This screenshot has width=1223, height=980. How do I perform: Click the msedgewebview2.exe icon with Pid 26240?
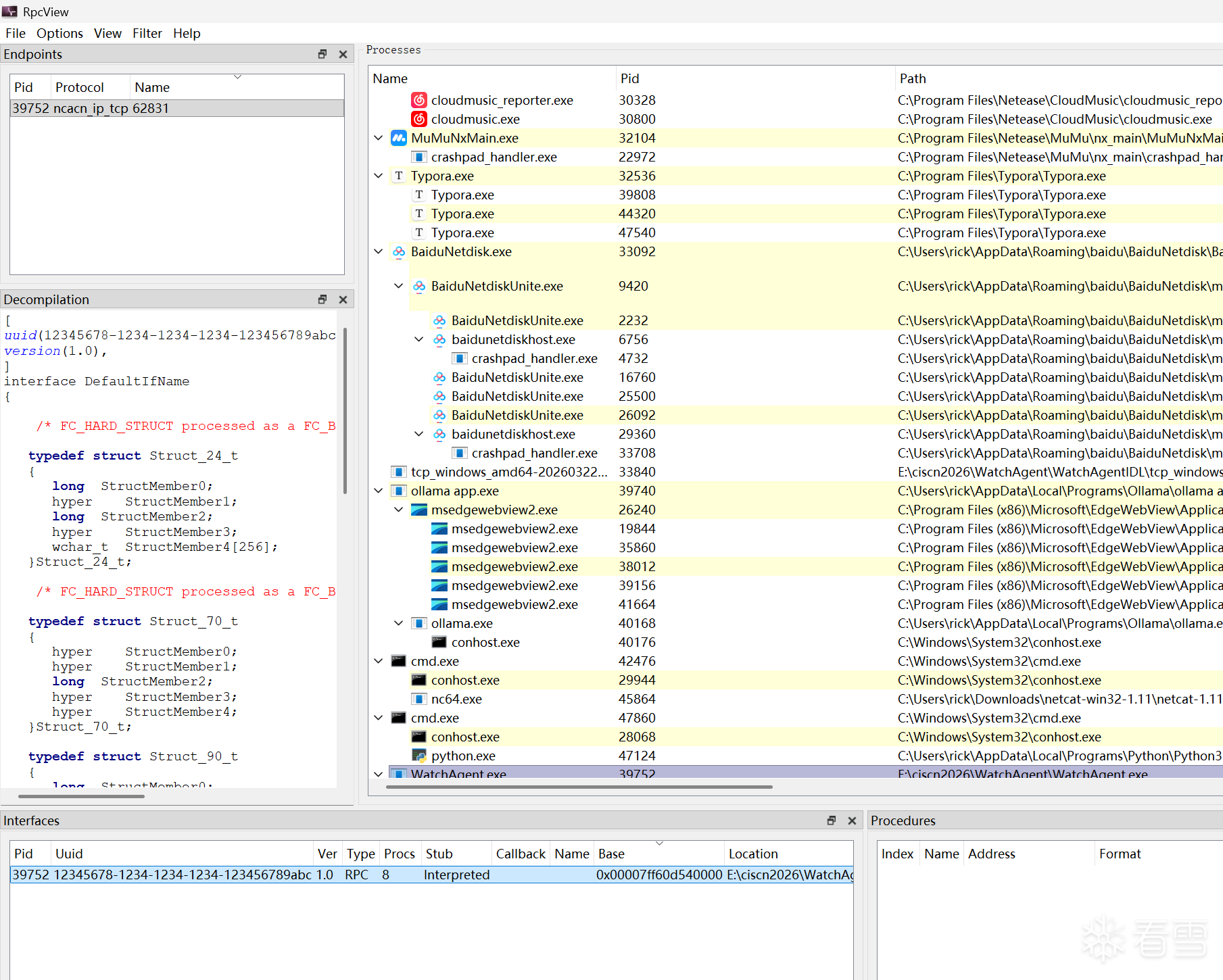[419, 510]
